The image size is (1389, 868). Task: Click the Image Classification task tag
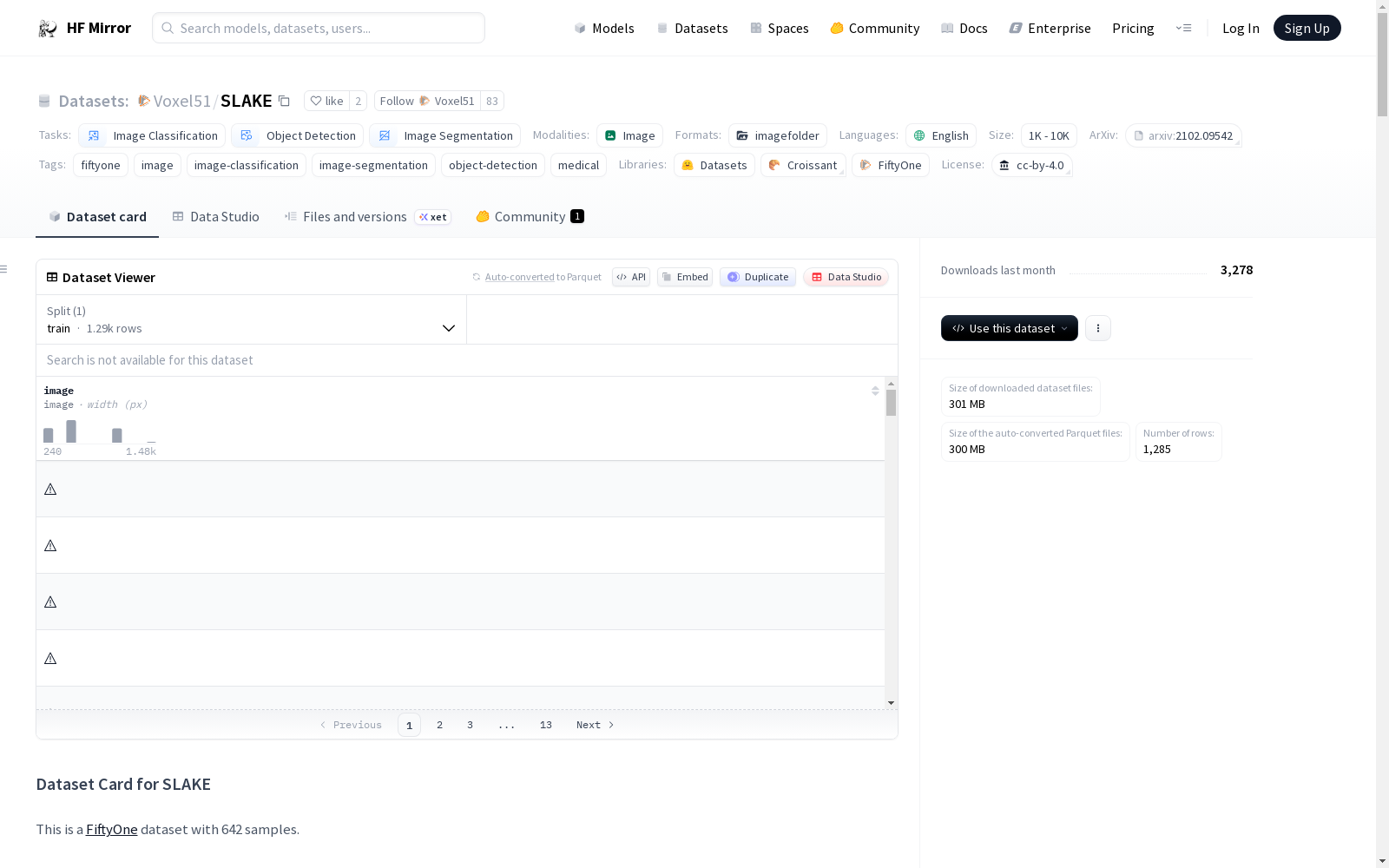(x=152, y=135)
